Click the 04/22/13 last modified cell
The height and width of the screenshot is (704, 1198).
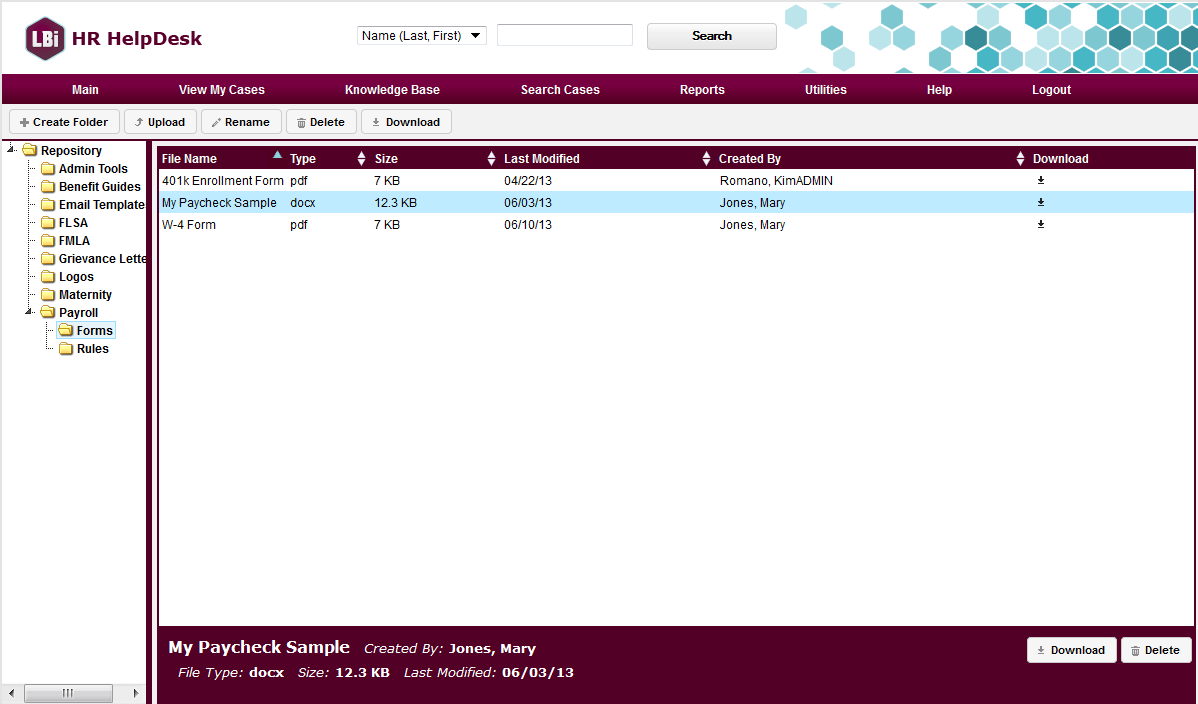pos(528,180)
